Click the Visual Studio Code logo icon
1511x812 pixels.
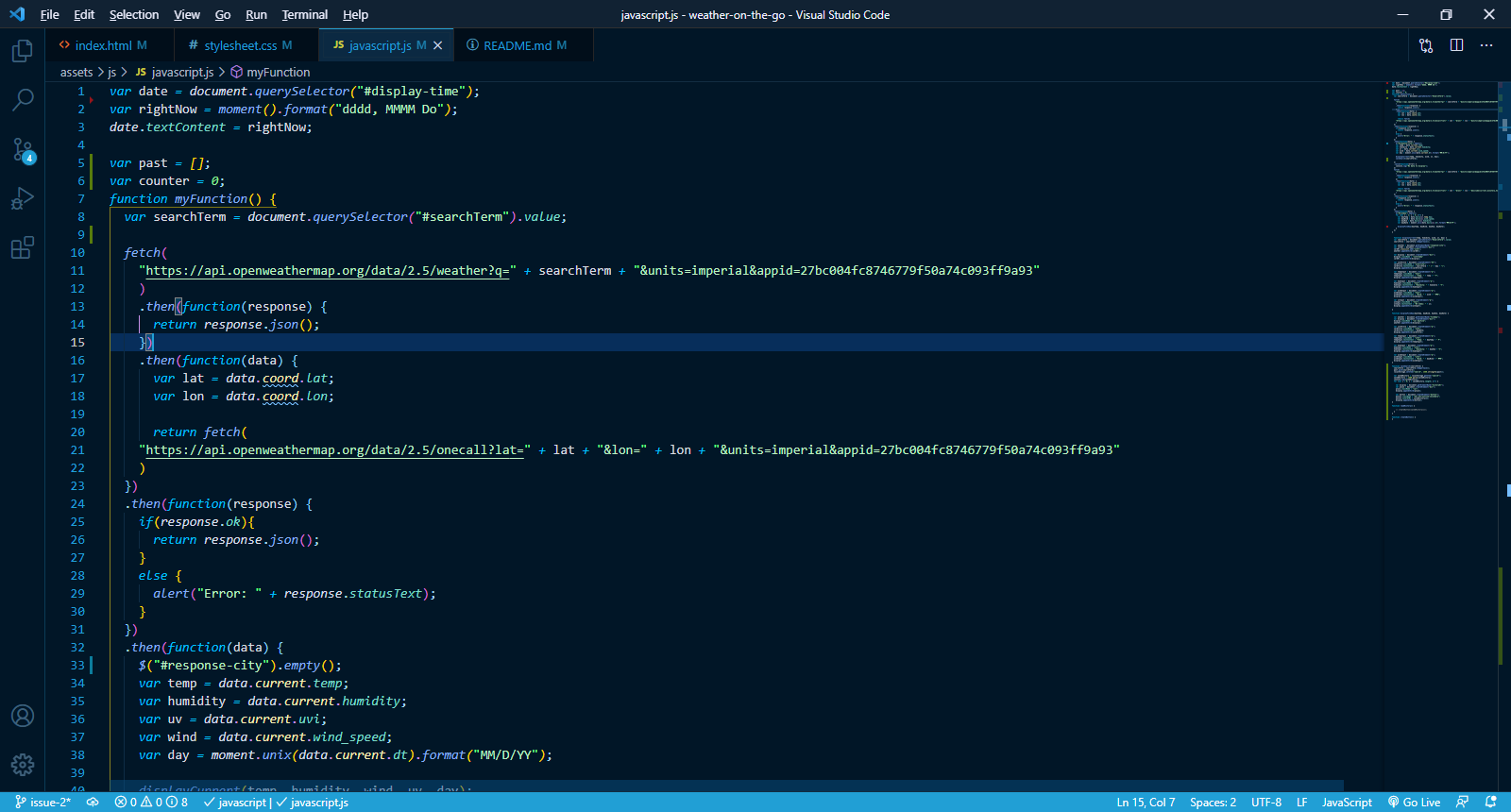[17, 14]
